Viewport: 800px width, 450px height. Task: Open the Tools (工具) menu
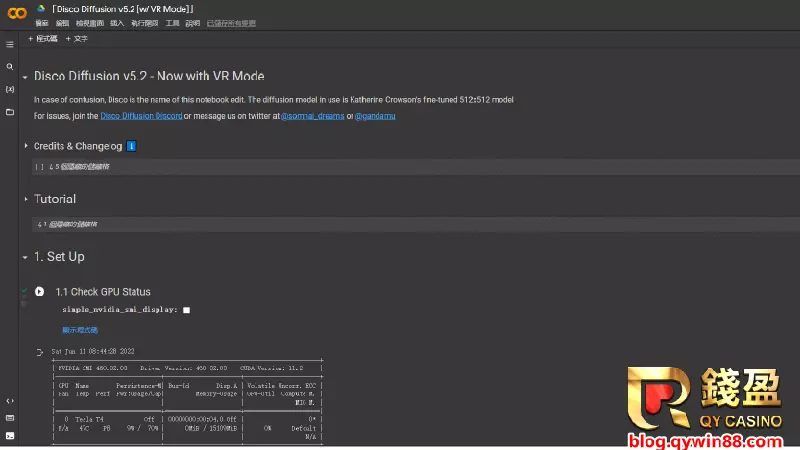click(173, 23)
